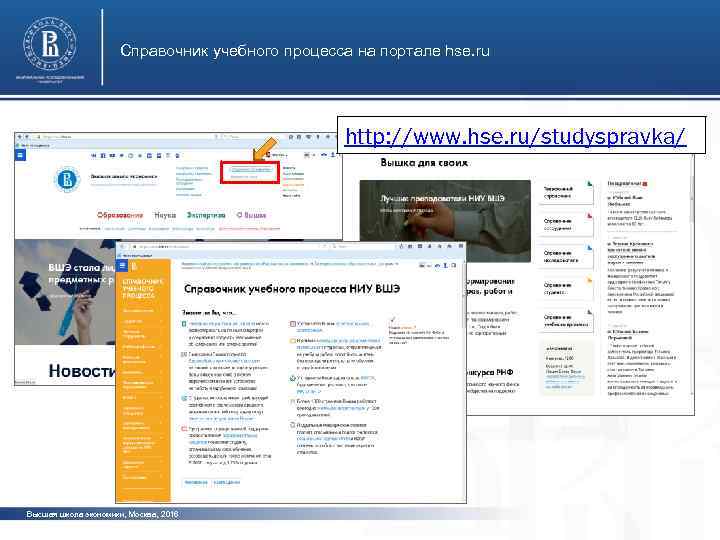
Task: Open the Образование menu on the hse.ru homepage
Action: point(120,215)
